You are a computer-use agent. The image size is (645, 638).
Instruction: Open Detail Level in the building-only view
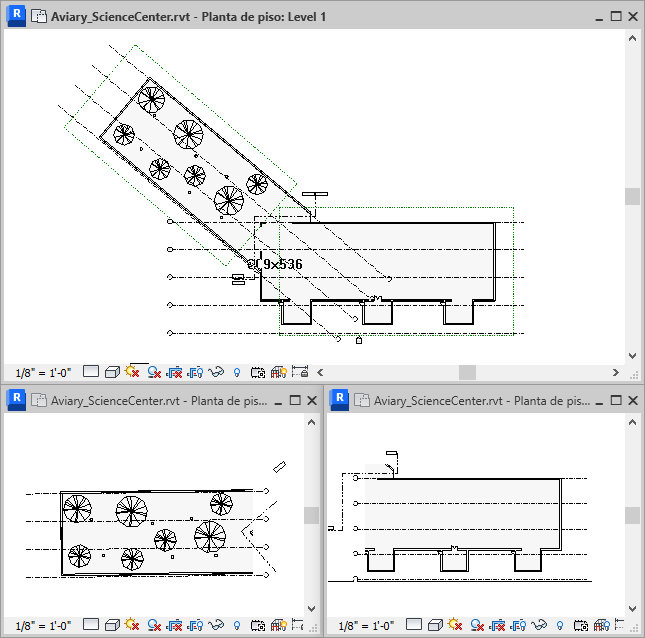(414, 625)
